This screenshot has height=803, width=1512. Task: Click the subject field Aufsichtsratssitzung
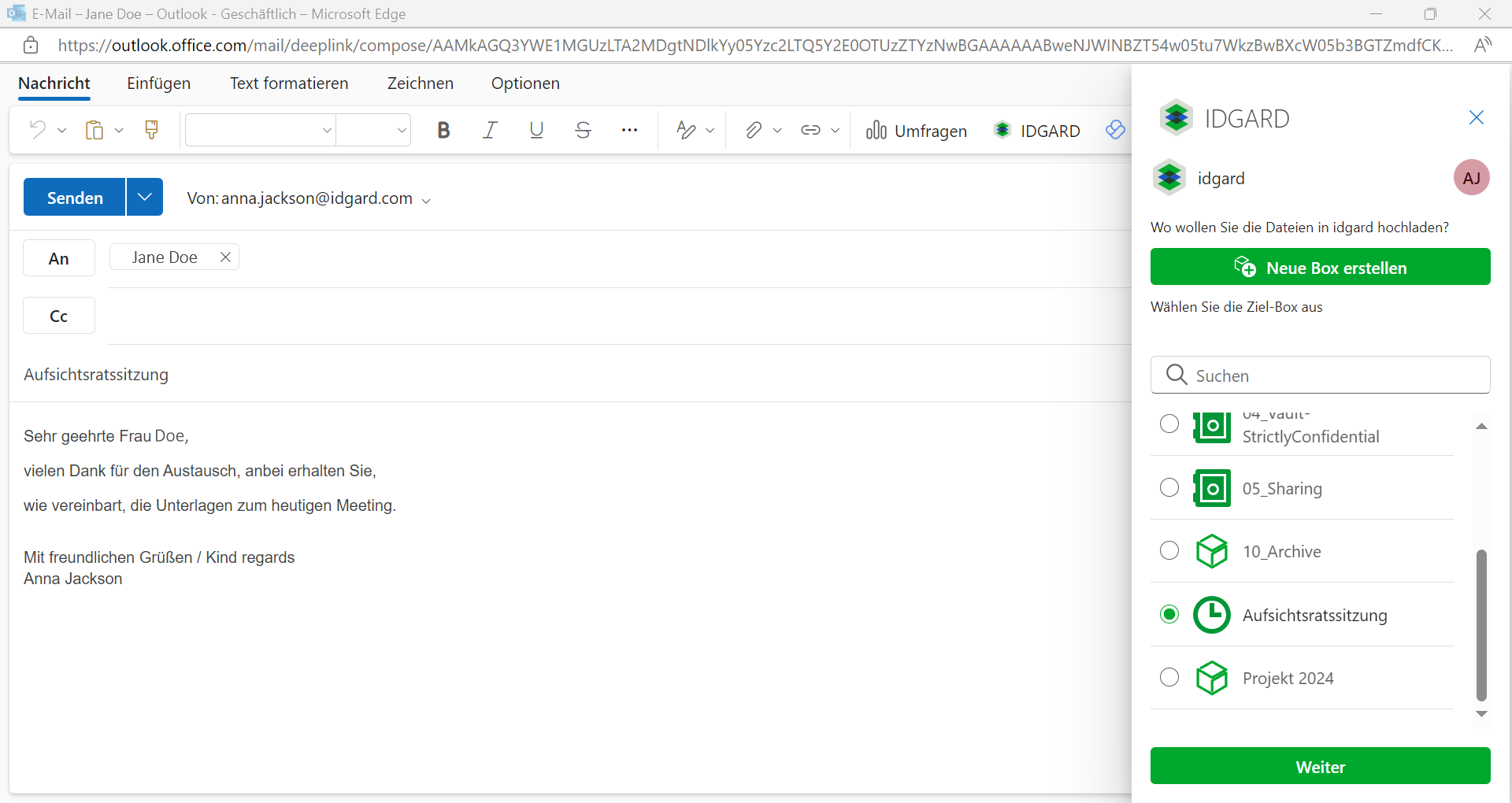(570, 375)
